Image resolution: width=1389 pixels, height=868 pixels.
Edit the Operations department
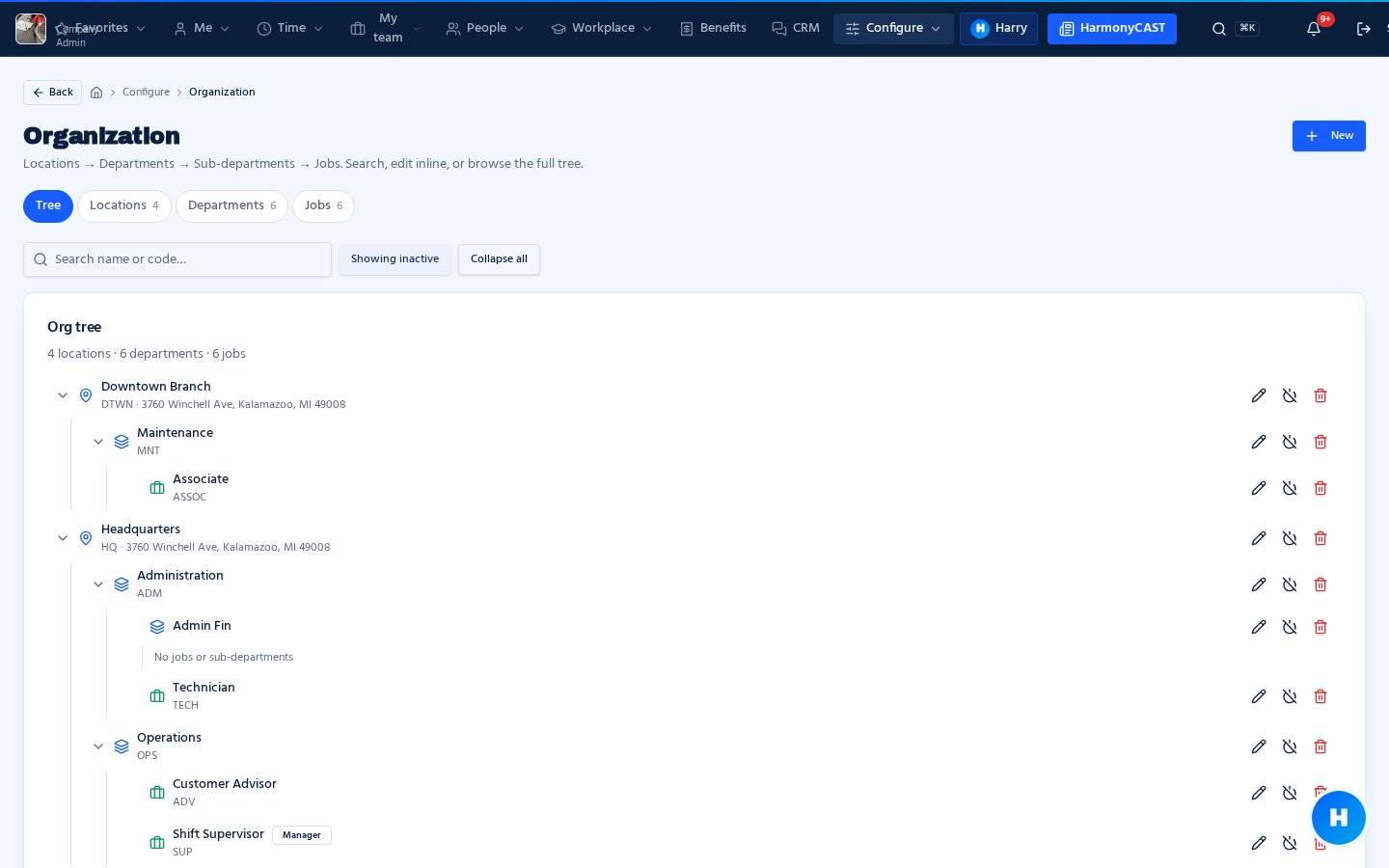pos(1259,746)
